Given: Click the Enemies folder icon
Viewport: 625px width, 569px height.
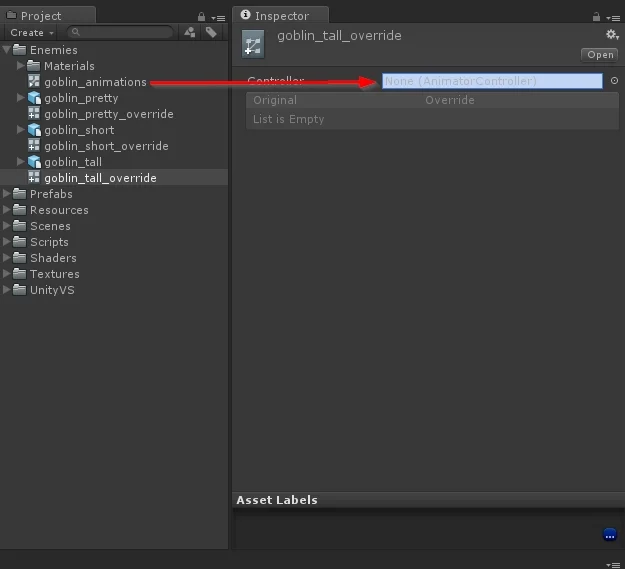Looking at the screenshot, I should (19, 49).
